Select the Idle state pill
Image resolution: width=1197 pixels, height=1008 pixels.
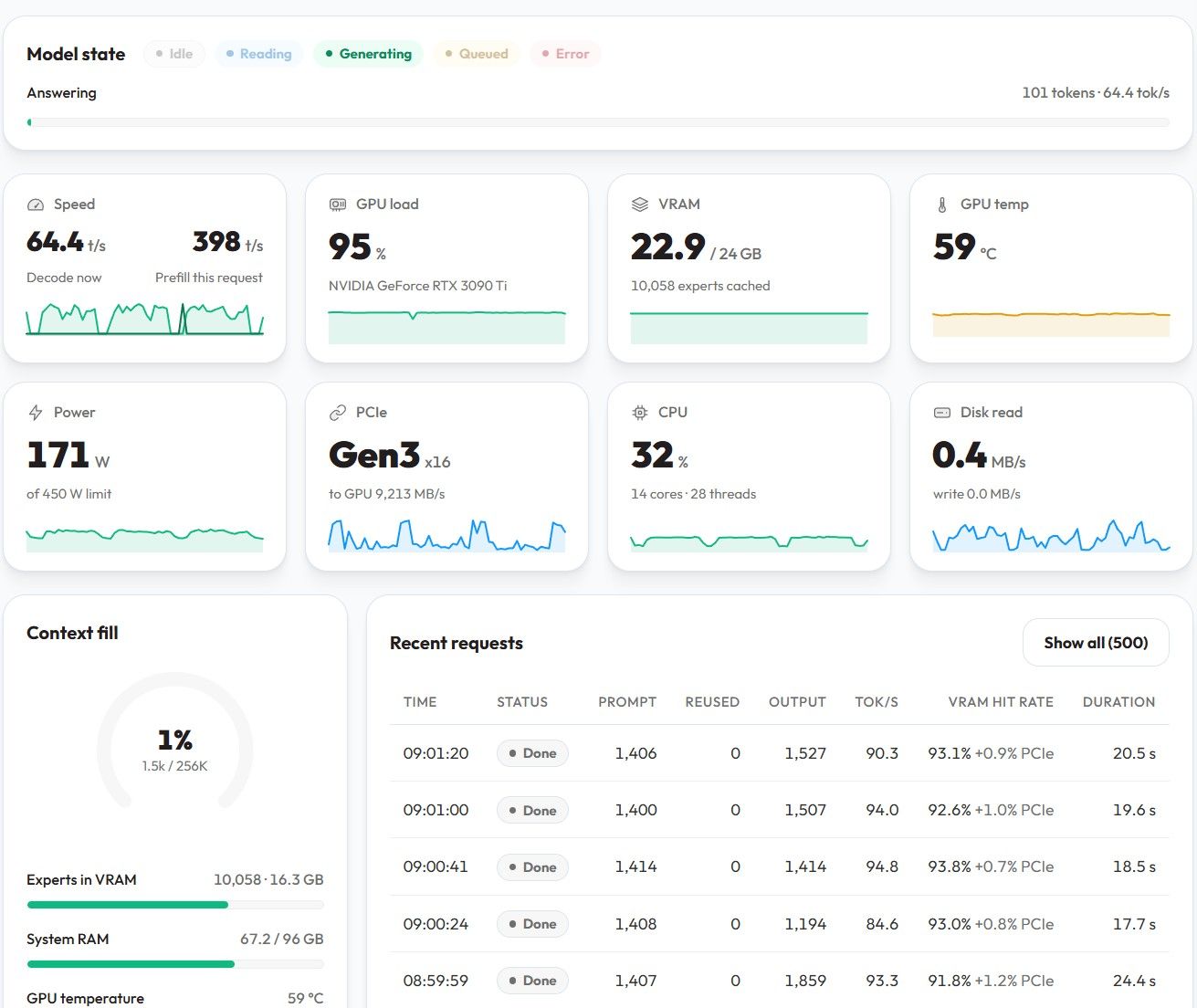[x=173, y=54]
